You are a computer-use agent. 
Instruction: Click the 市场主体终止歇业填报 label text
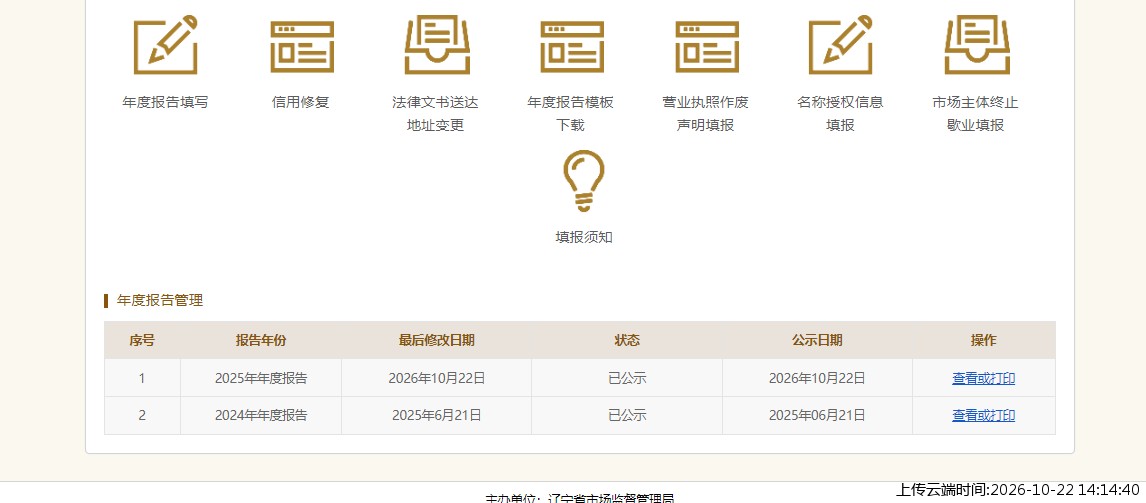point(976,113)
